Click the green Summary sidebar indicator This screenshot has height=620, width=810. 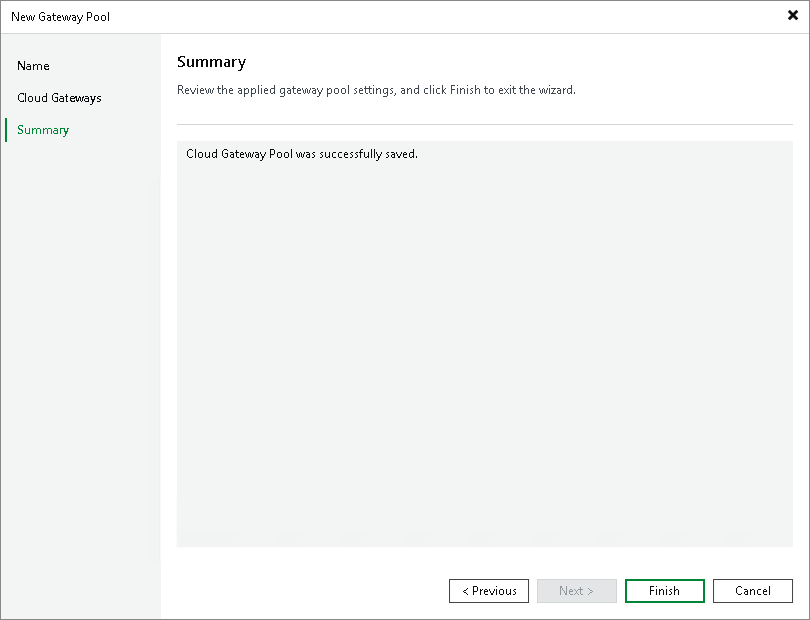tap(8, 129)
